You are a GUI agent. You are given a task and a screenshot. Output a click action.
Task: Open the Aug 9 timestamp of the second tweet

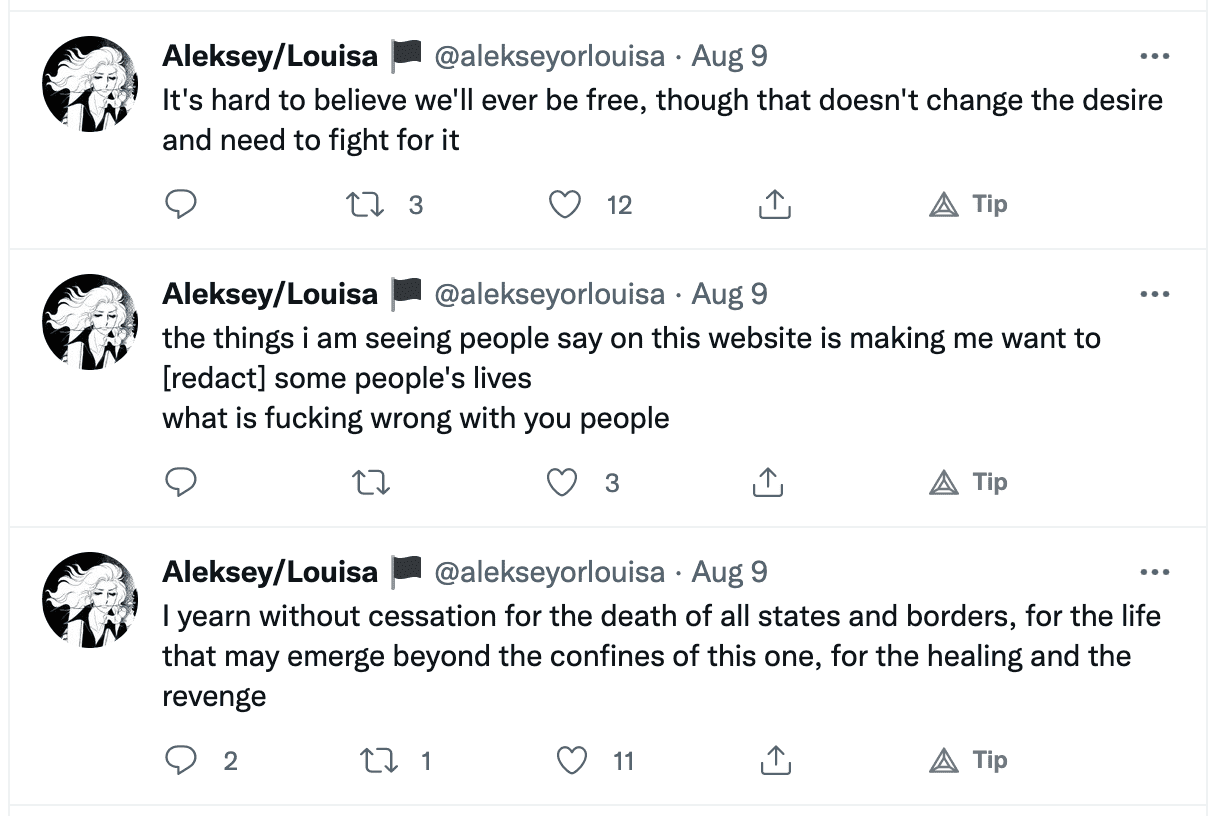[730, 294]
